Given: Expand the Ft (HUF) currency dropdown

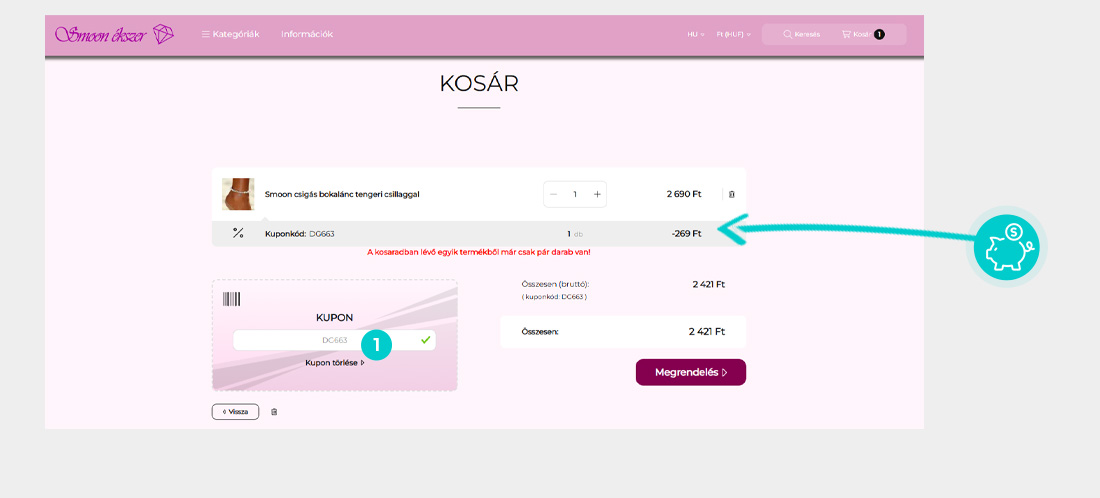Looking at the screenshot, I should tap(733, 34).
